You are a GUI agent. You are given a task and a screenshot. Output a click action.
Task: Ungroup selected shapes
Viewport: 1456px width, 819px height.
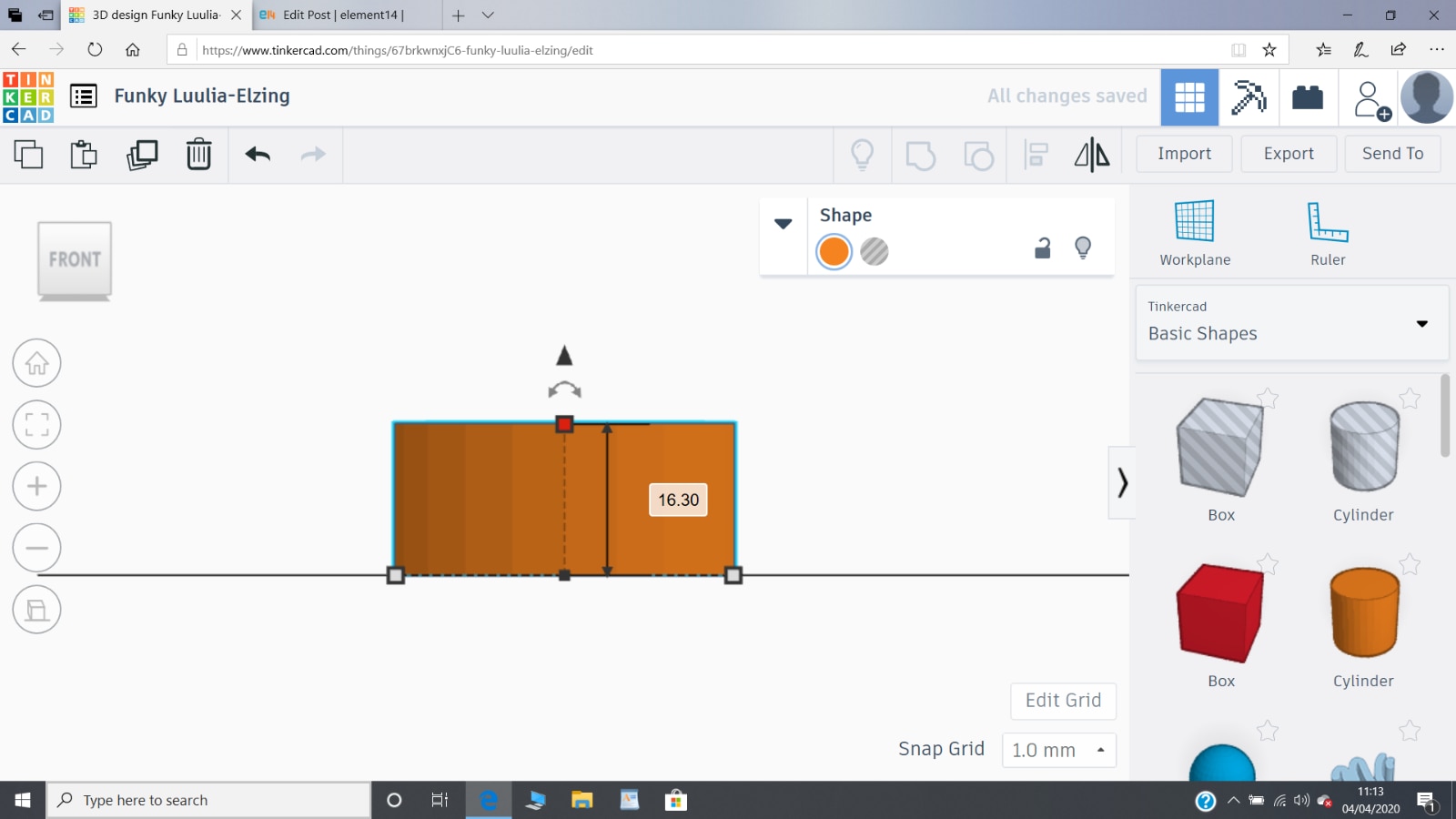[x=978, y=156]
